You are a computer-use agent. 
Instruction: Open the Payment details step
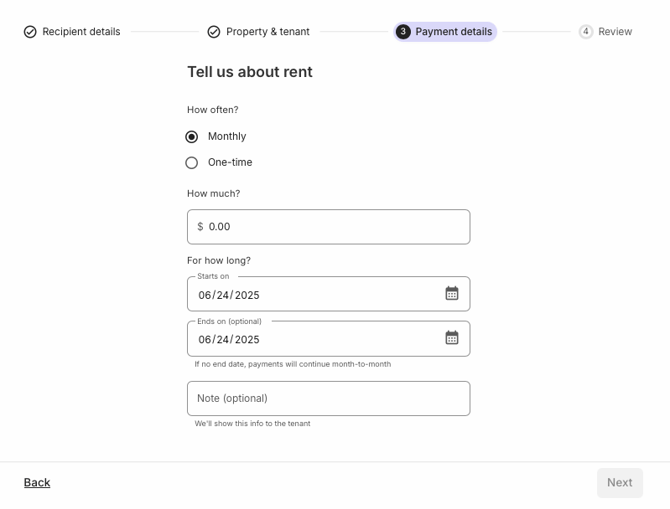pos(445,32)
